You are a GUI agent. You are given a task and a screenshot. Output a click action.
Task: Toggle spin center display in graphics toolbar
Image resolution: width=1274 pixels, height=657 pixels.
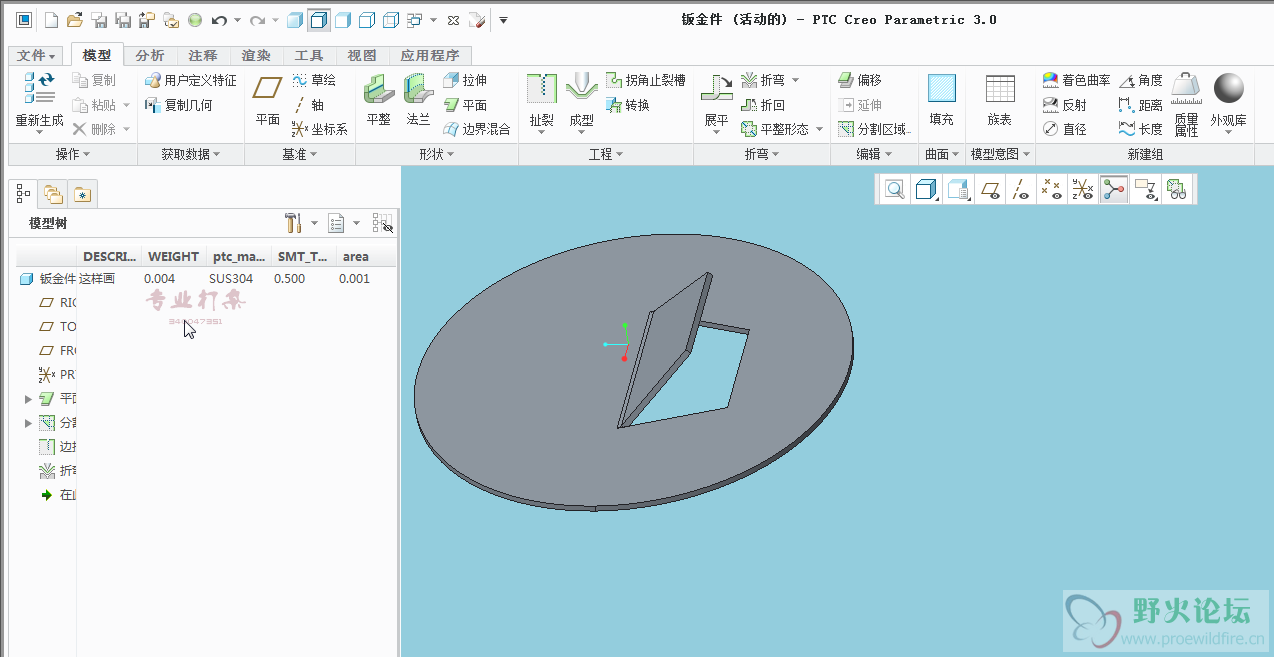(x=1114, y=189)
